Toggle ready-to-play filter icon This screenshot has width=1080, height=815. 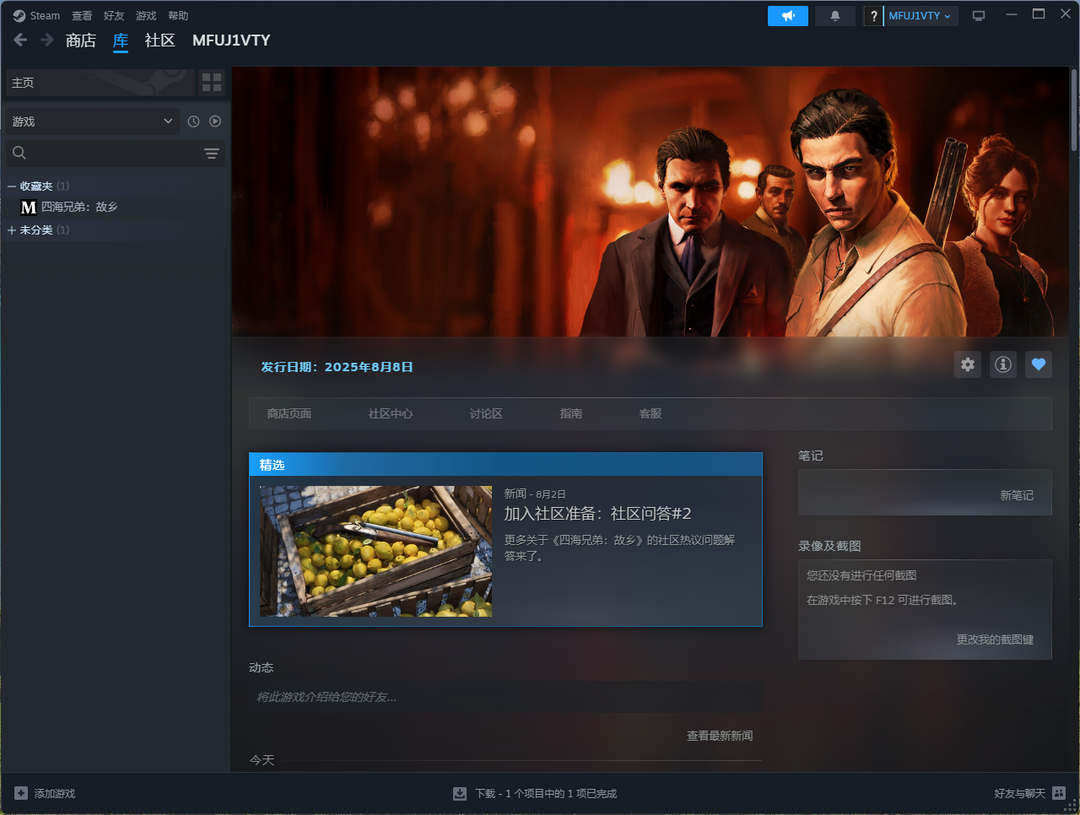tap(215, 121)
